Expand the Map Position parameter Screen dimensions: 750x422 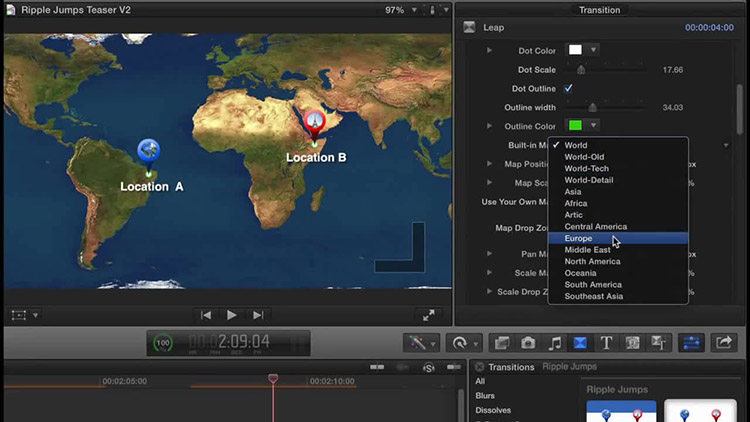click(x=489, y=164)
